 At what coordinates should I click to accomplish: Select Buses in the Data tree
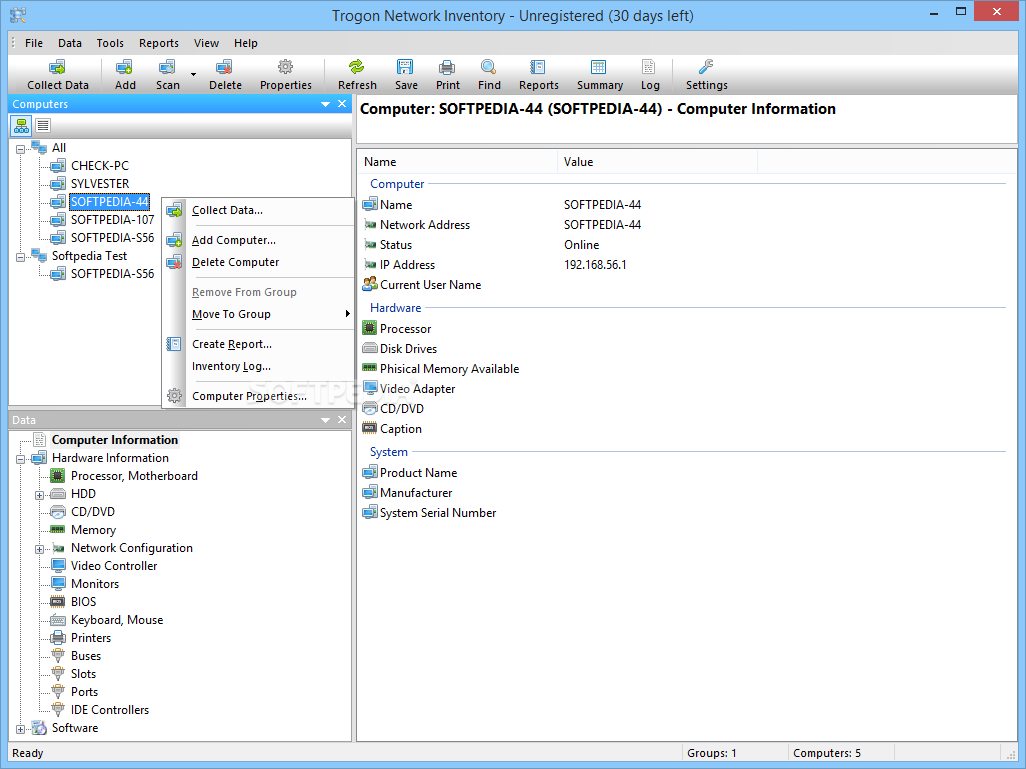tap(86, 656)
